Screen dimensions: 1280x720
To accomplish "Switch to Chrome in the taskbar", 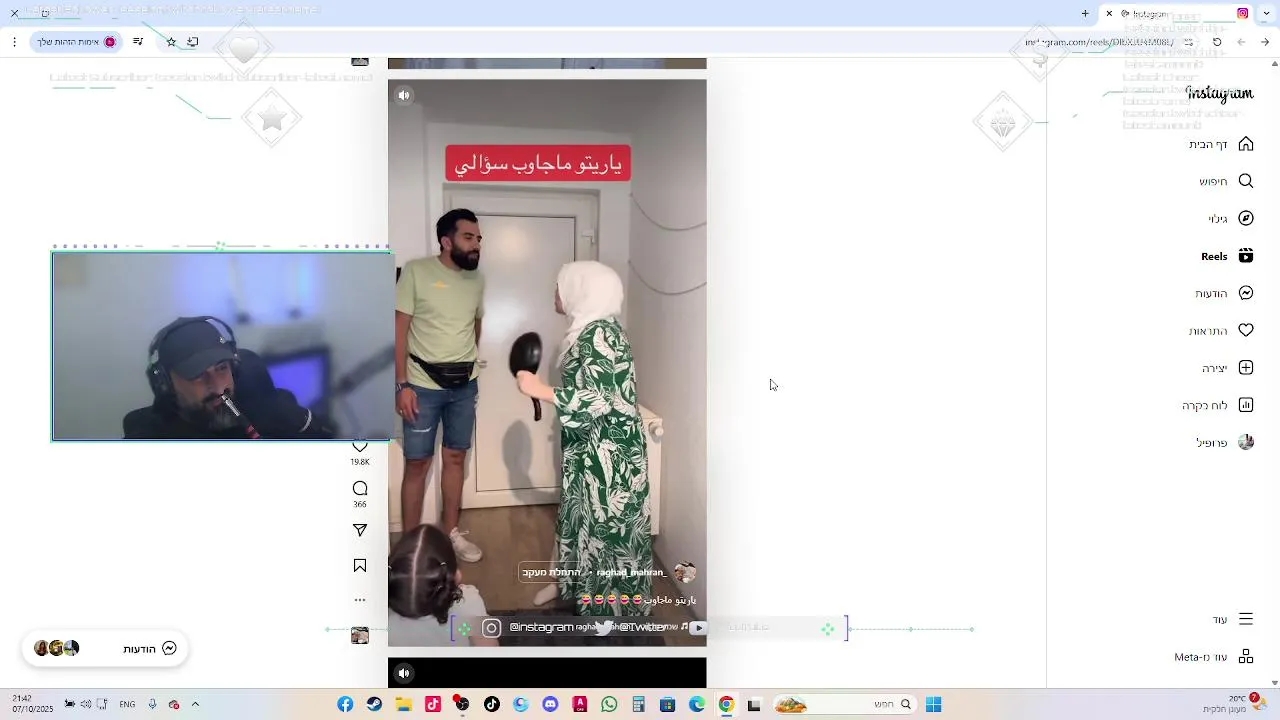I will [x=726, y=705].
